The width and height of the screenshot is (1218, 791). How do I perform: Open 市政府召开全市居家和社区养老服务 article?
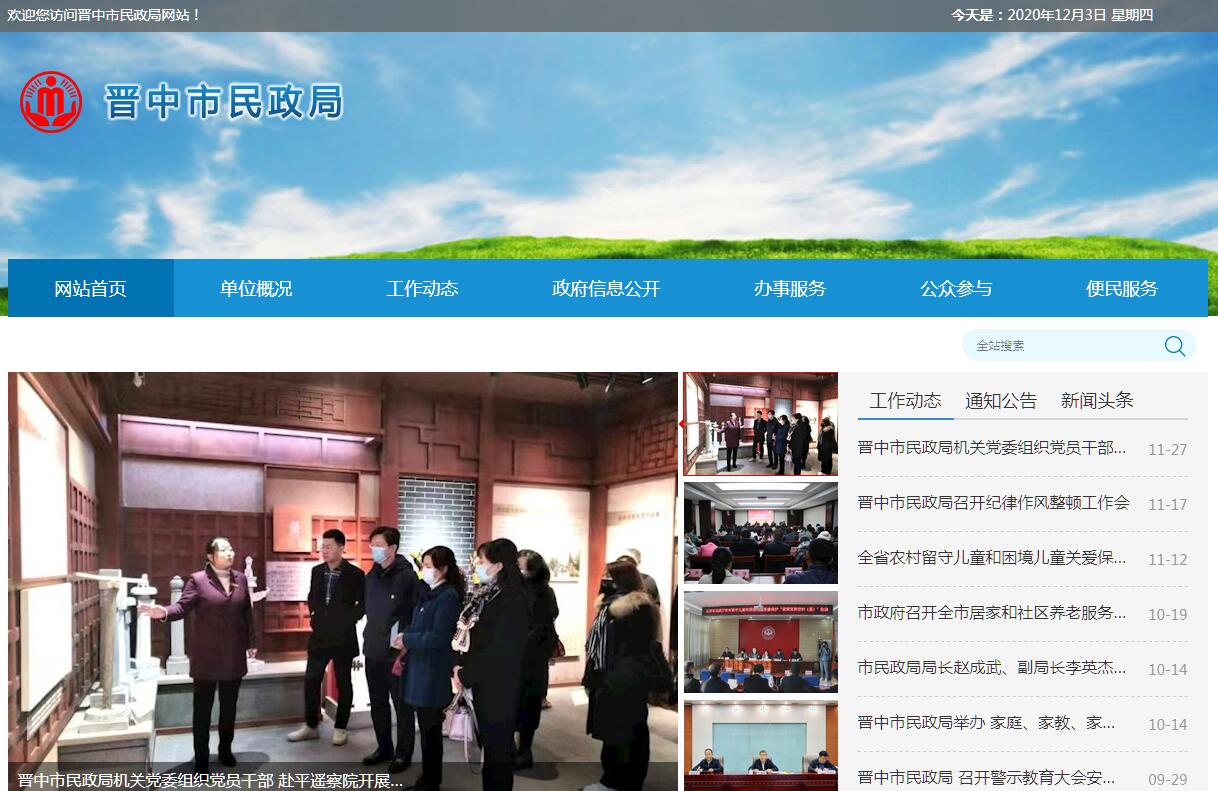(x=992, y=613)
